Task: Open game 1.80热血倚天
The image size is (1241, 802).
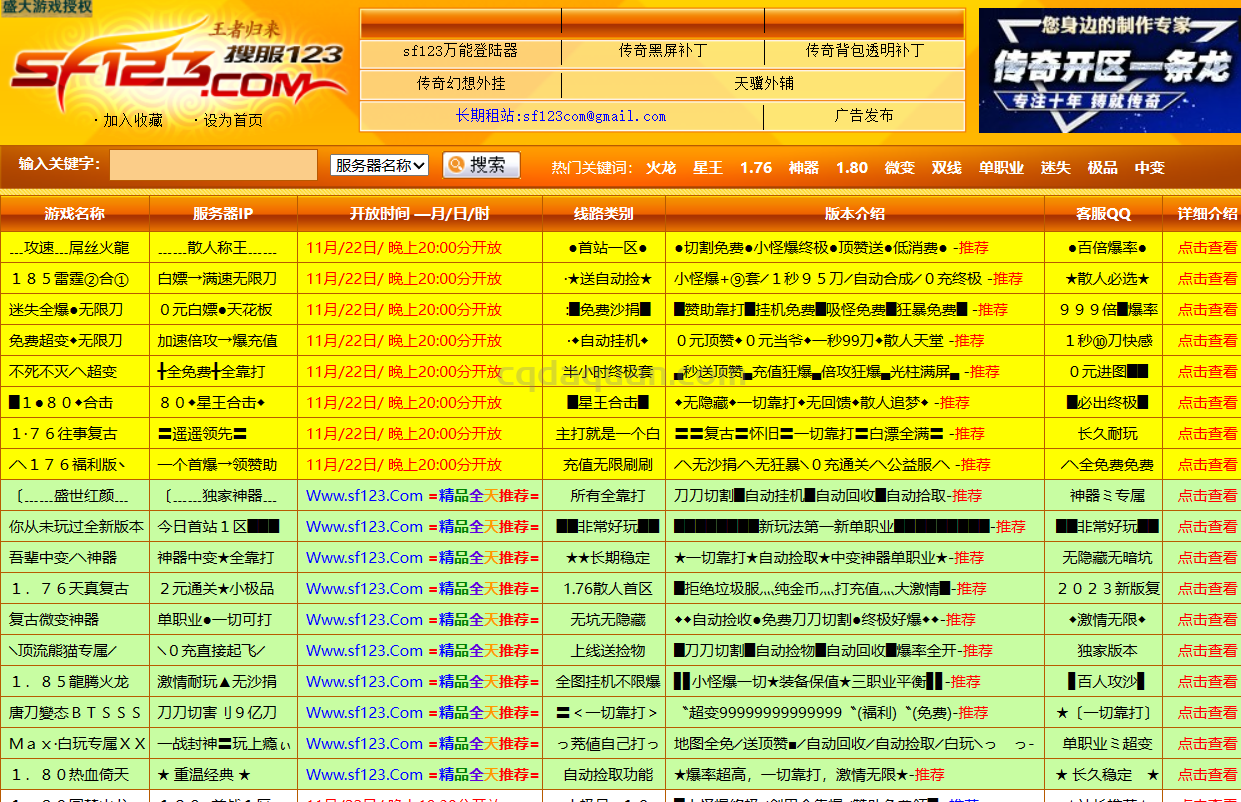Action: (x=69, y=775)
